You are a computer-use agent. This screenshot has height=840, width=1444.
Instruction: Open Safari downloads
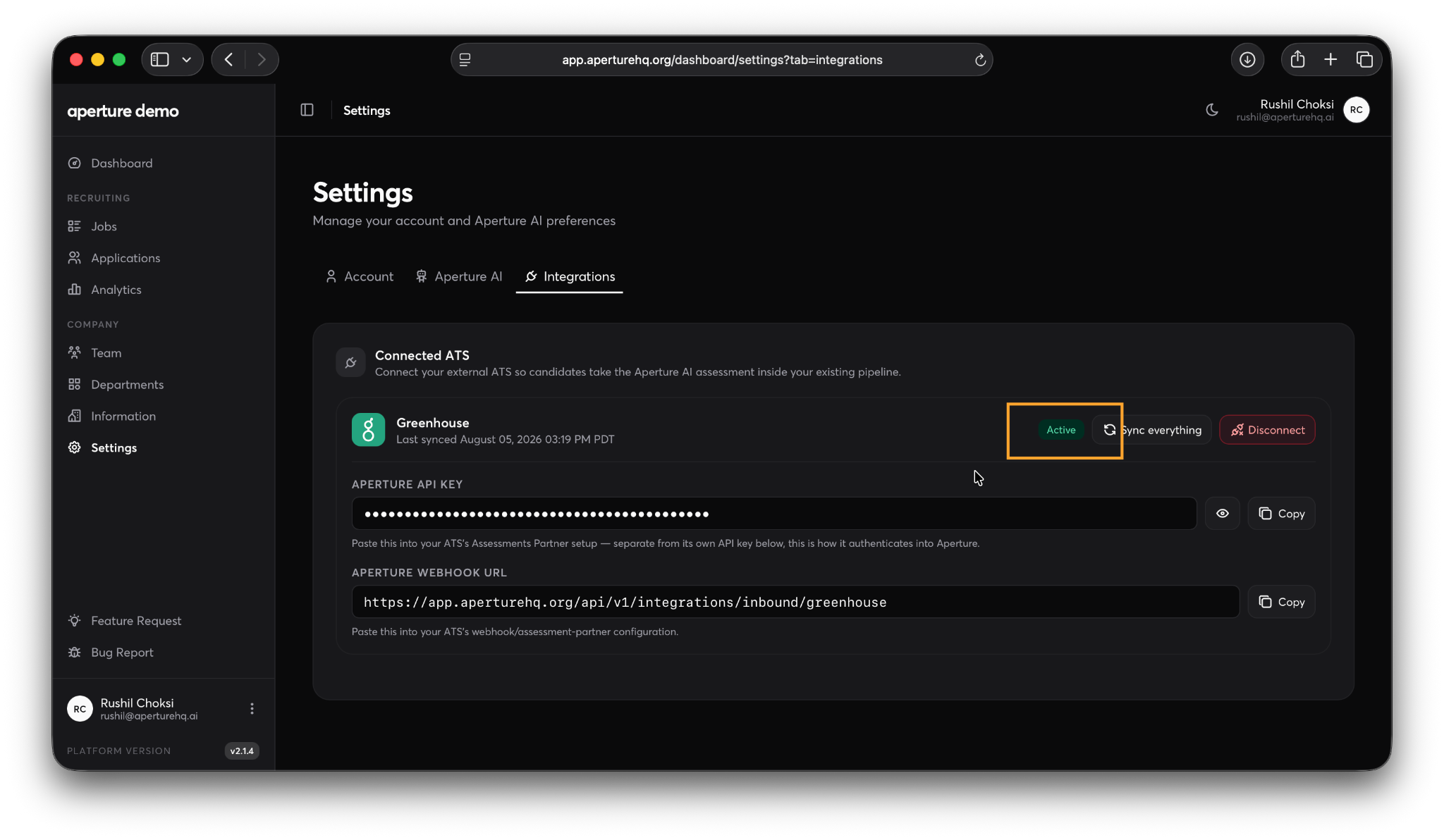click(x=1247, y=60)
